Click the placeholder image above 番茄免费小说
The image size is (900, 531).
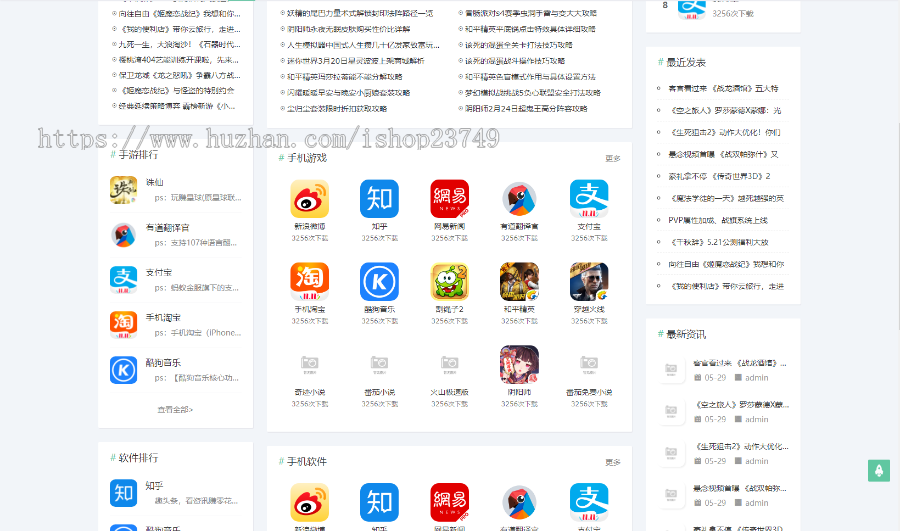pyautogui.click(x=589, y=364)
